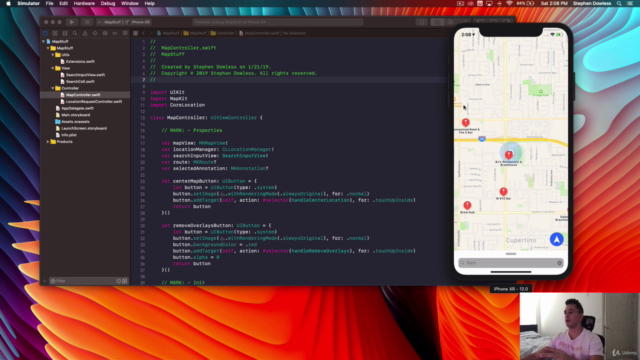Open the Debug menu

(x=108, y=3)
